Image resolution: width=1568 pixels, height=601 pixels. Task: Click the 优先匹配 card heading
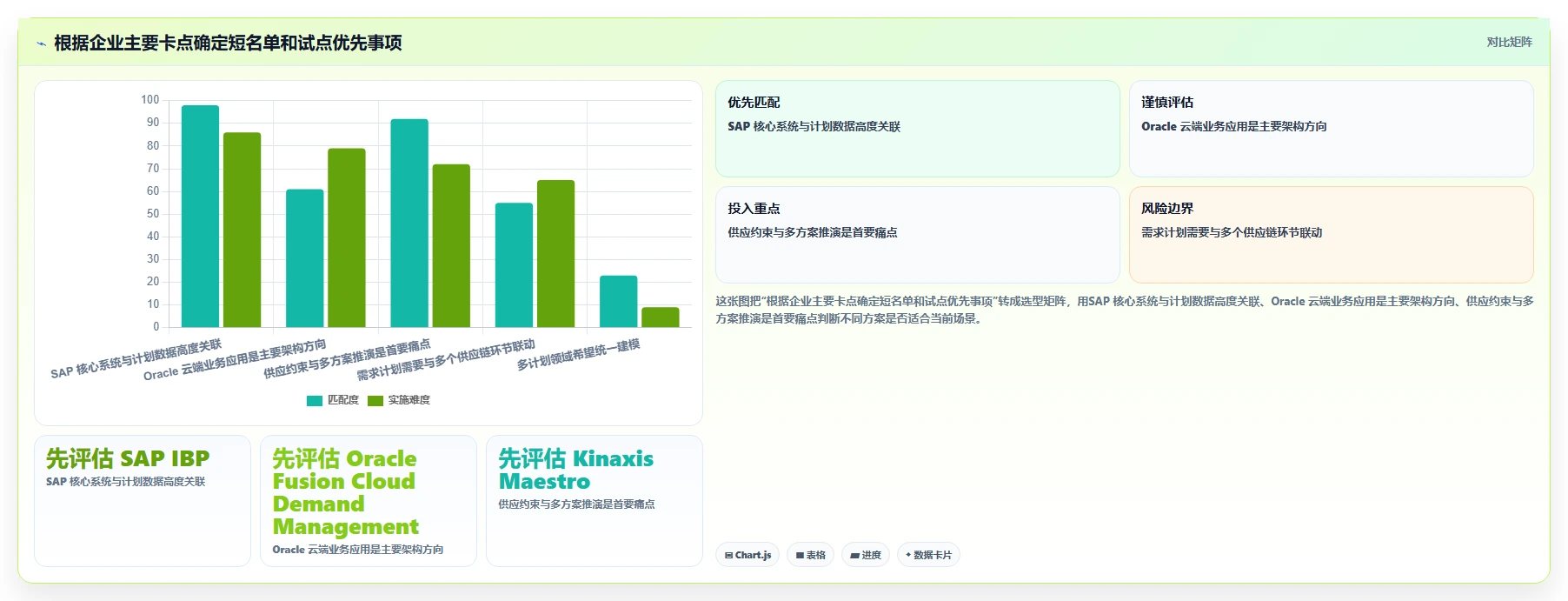(x=754, y=103)
